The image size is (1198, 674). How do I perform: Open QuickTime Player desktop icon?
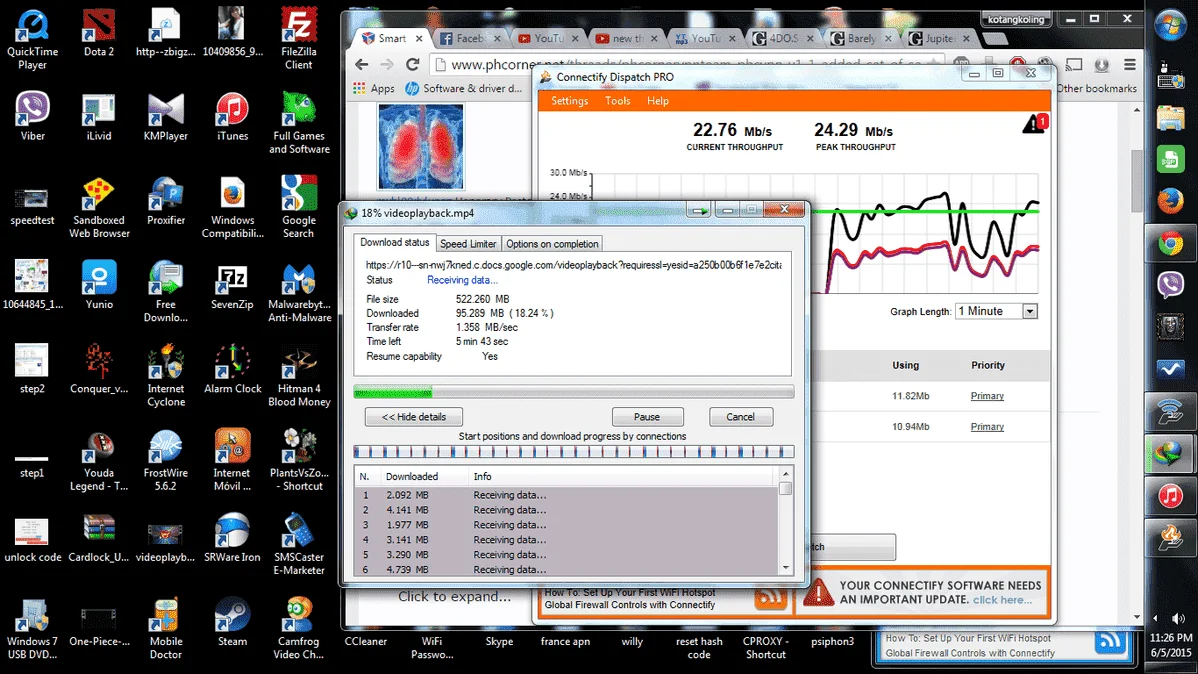tap(32, 40)
